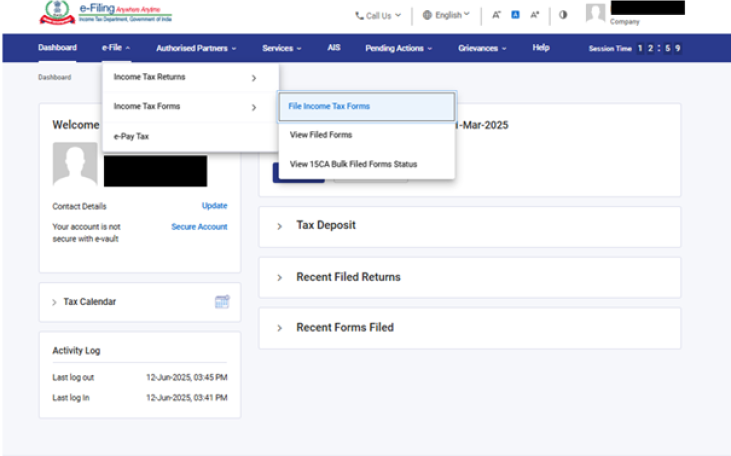The height and width of the screenshot is (456, 731).
Task: Click the Update contact details link
Action: click(x=214, y=206)
